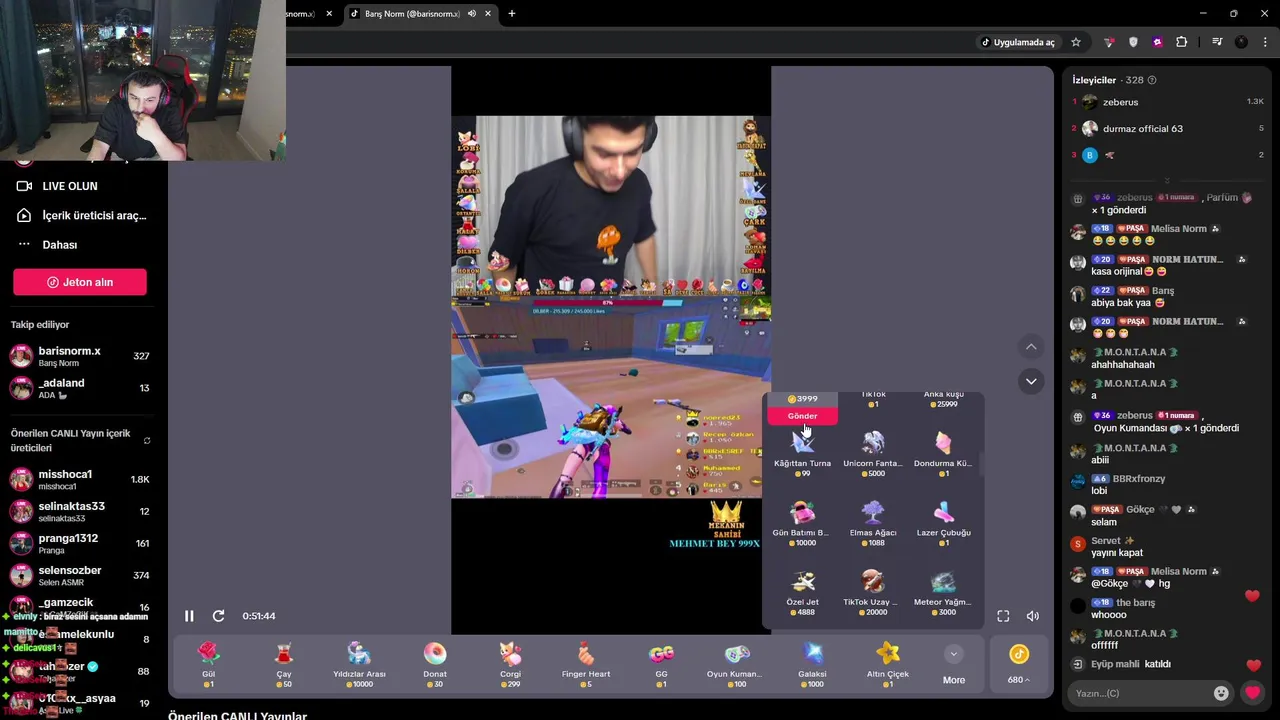The width and height of the screenshot is (1280, 720).
Task: Choose the GG gift
Action: pyautogui.click(x=661, y=665)
